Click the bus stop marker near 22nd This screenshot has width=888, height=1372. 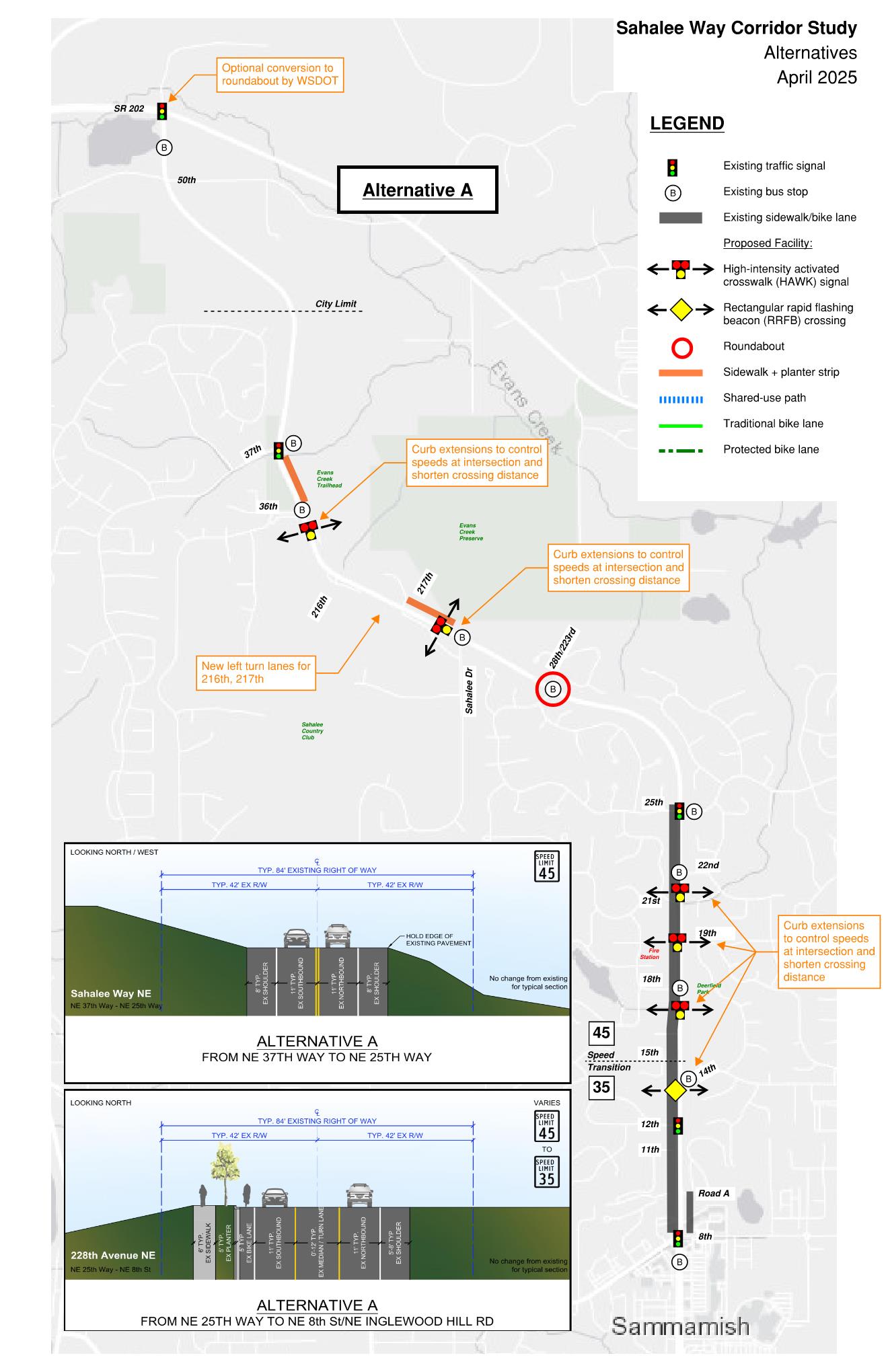click(x=679, y=872)
